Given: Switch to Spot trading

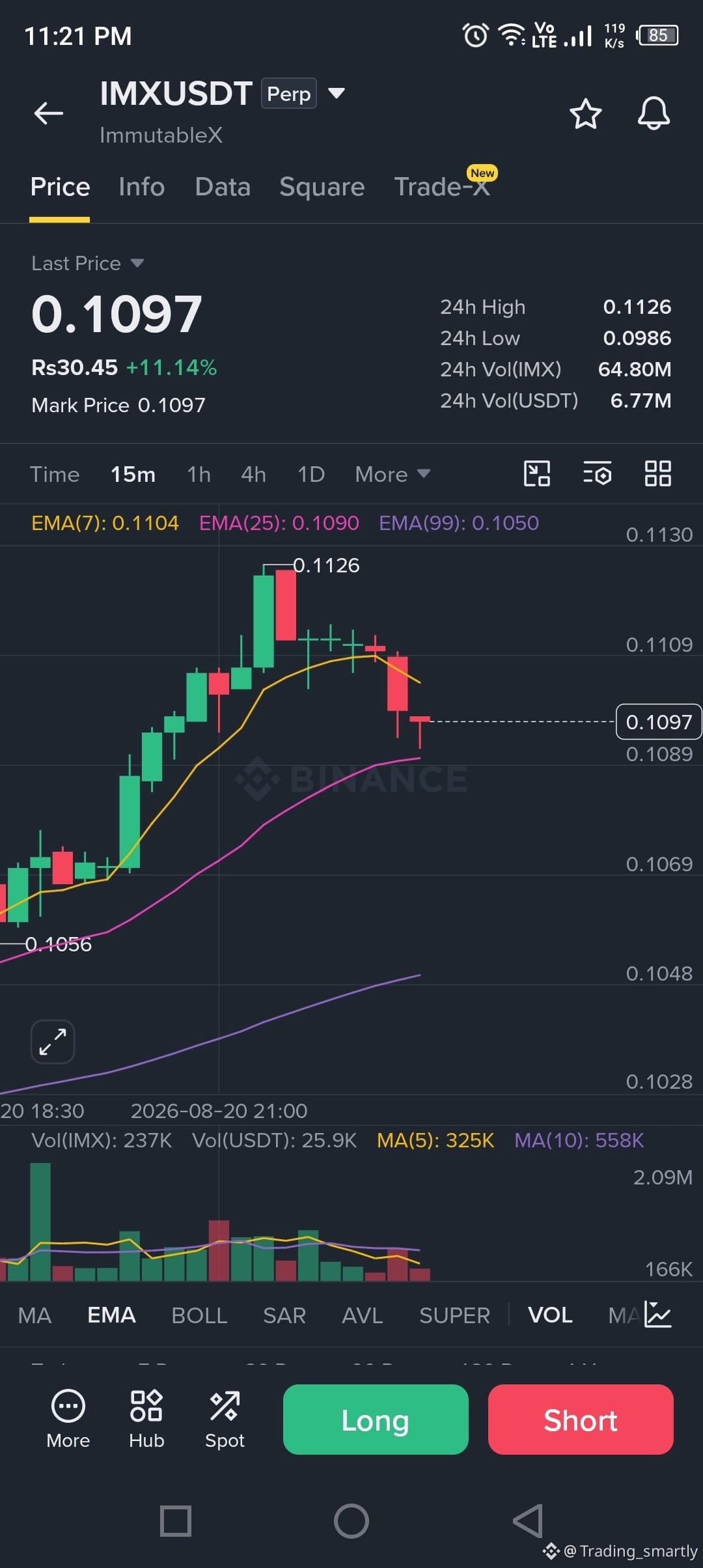Looking at the screenshot, I should coord(225,1419).
